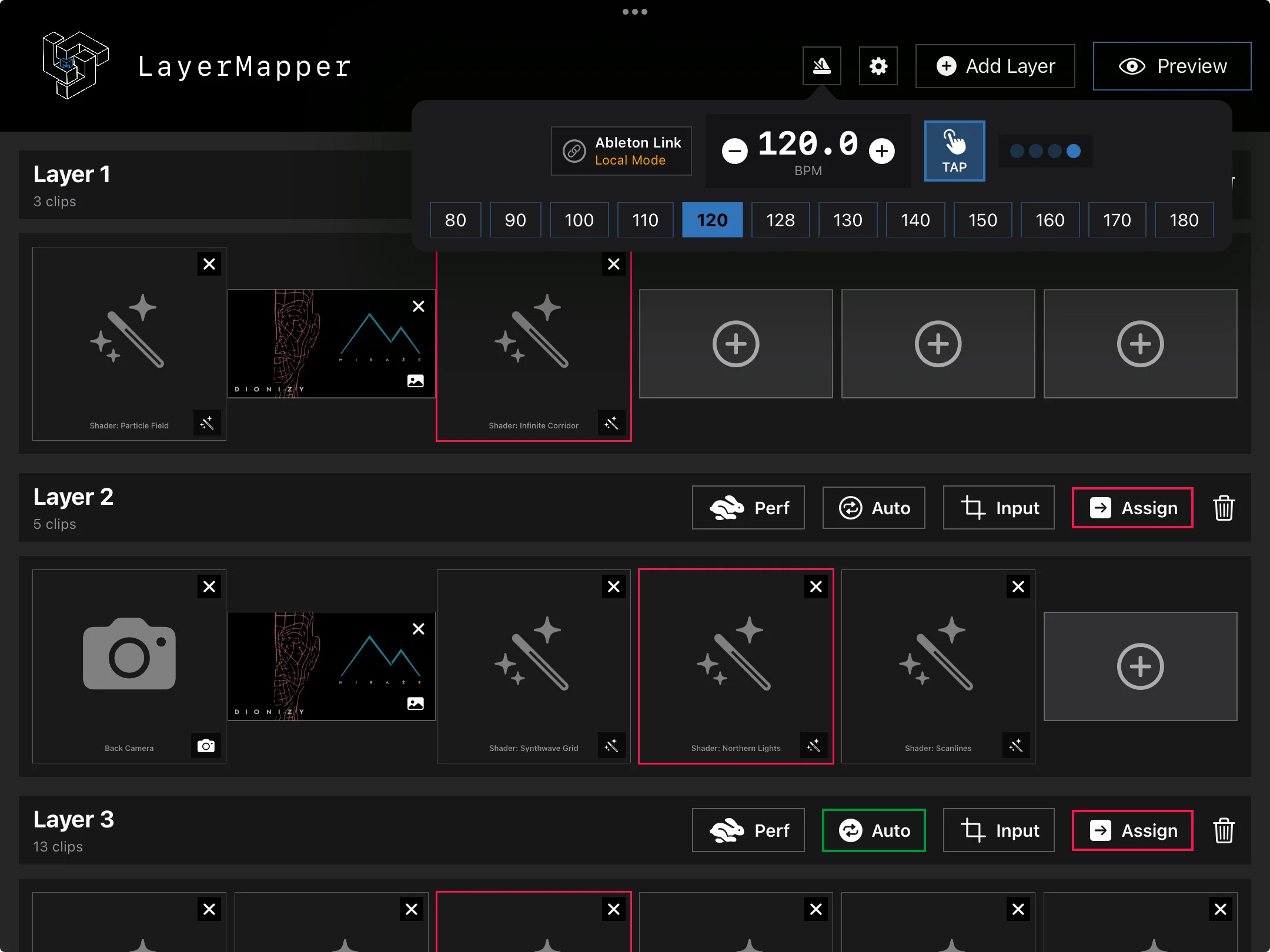Image resolution: width=1270 pixels, height=952 pixels.
Task: Select the 110 BPM preset
Action: [645, 220]
